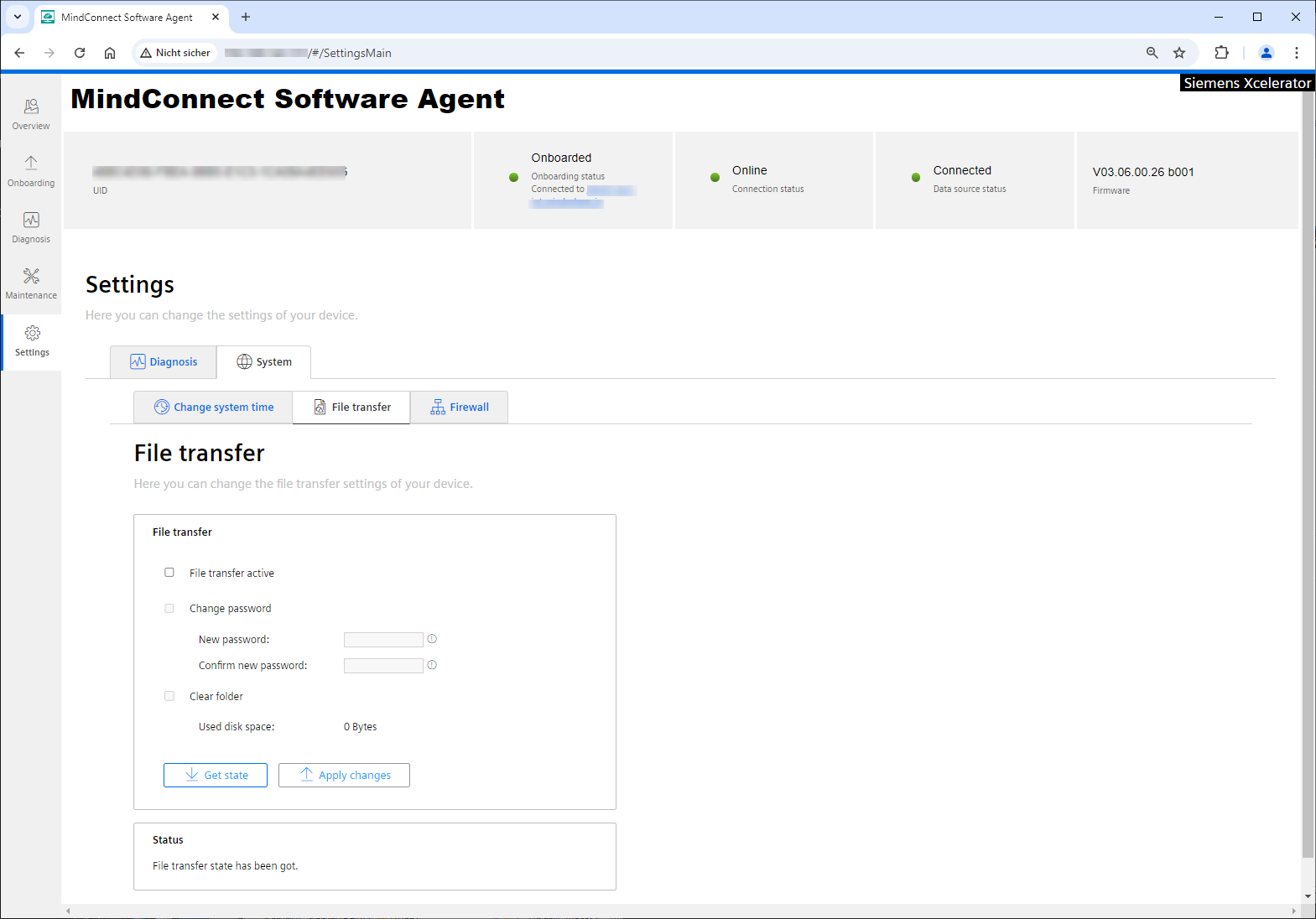
Task: Click the Onboarded status text
Action: pos(561,158)
